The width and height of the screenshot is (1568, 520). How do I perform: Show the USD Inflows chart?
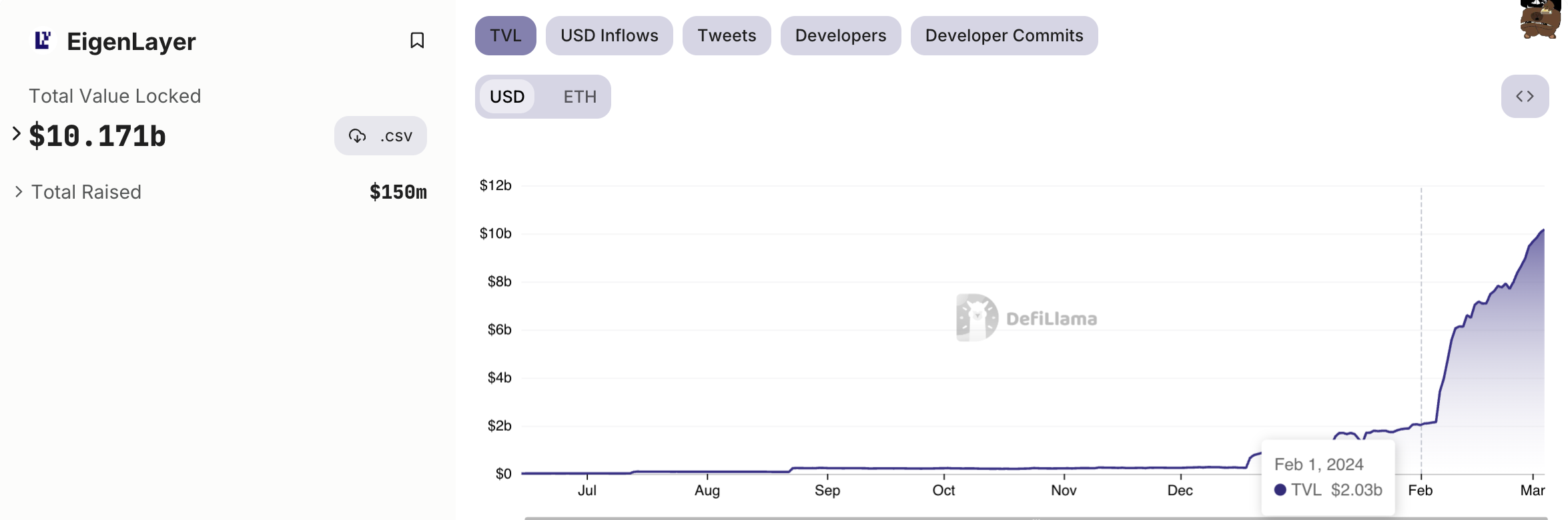609,36
